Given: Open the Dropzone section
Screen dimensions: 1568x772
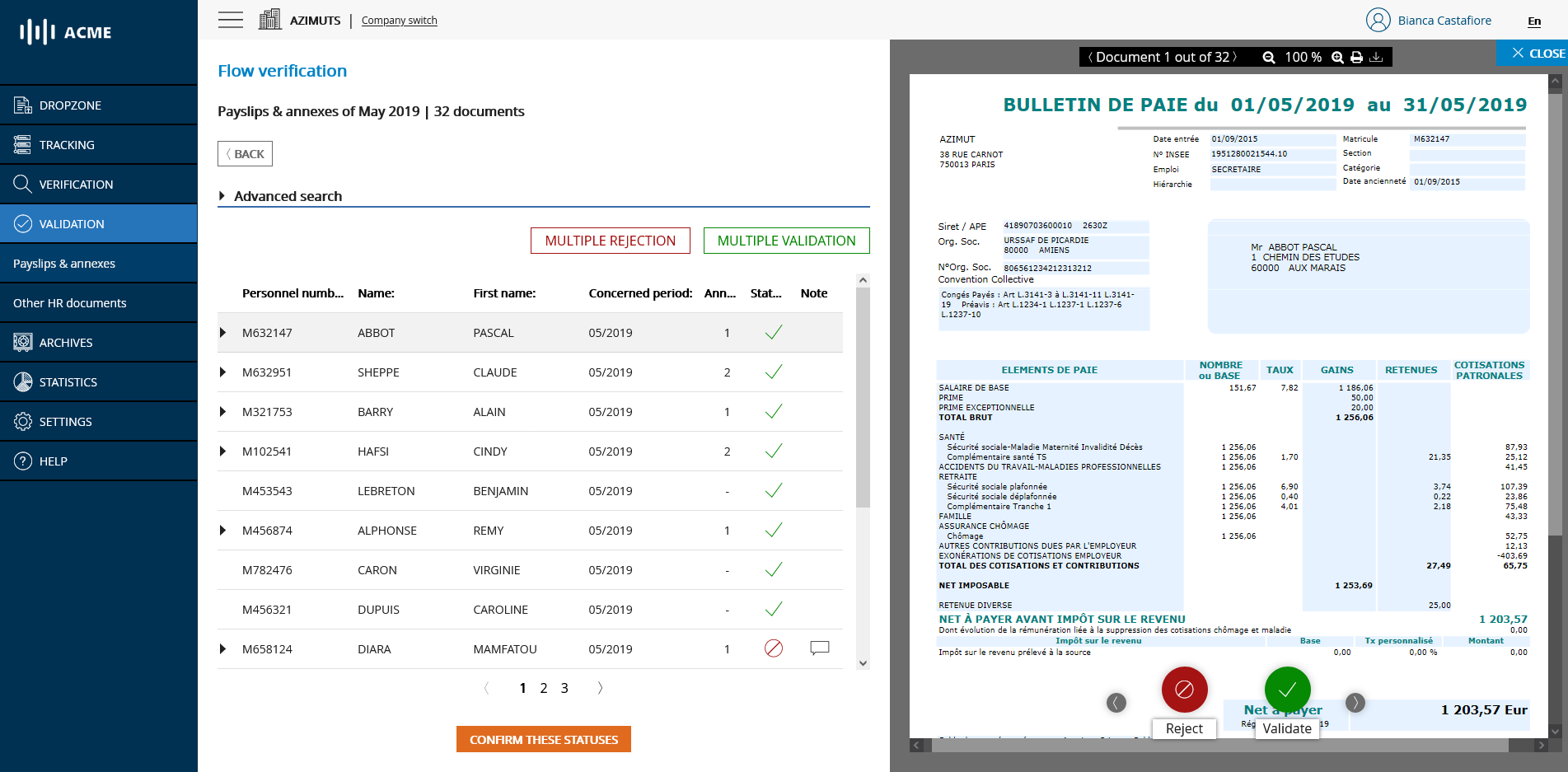Looking at the screenshot, I should tap(70, 105).
